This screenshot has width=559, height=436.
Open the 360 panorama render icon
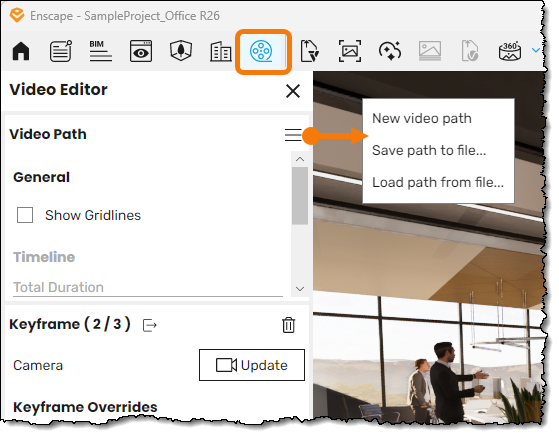510,51
